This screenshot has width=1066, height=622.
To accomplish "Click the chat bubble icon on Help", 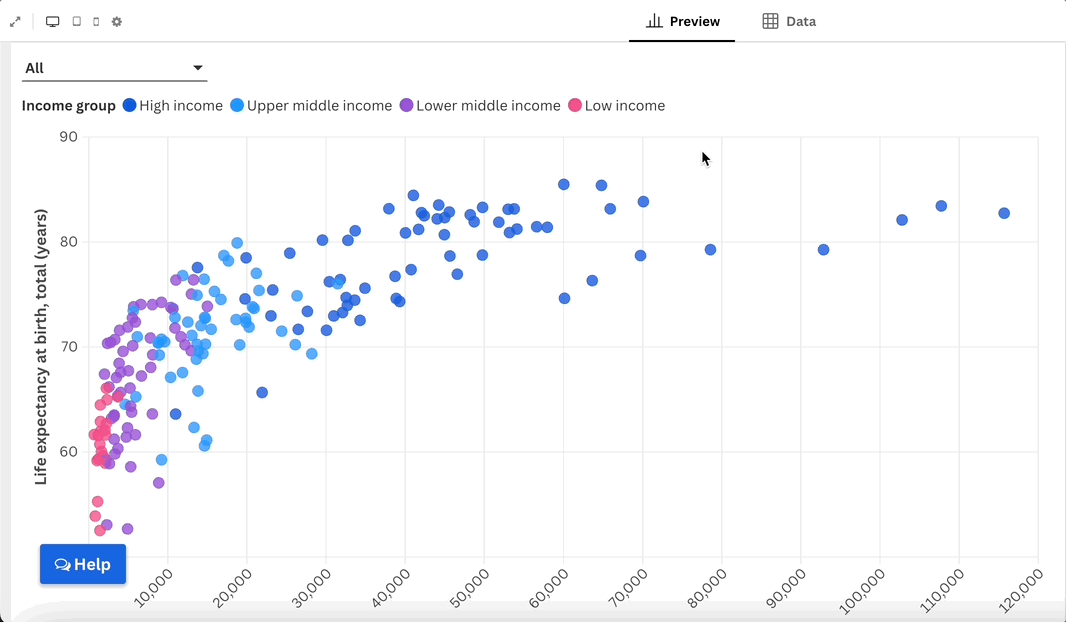I will click(x=62, y=565).
